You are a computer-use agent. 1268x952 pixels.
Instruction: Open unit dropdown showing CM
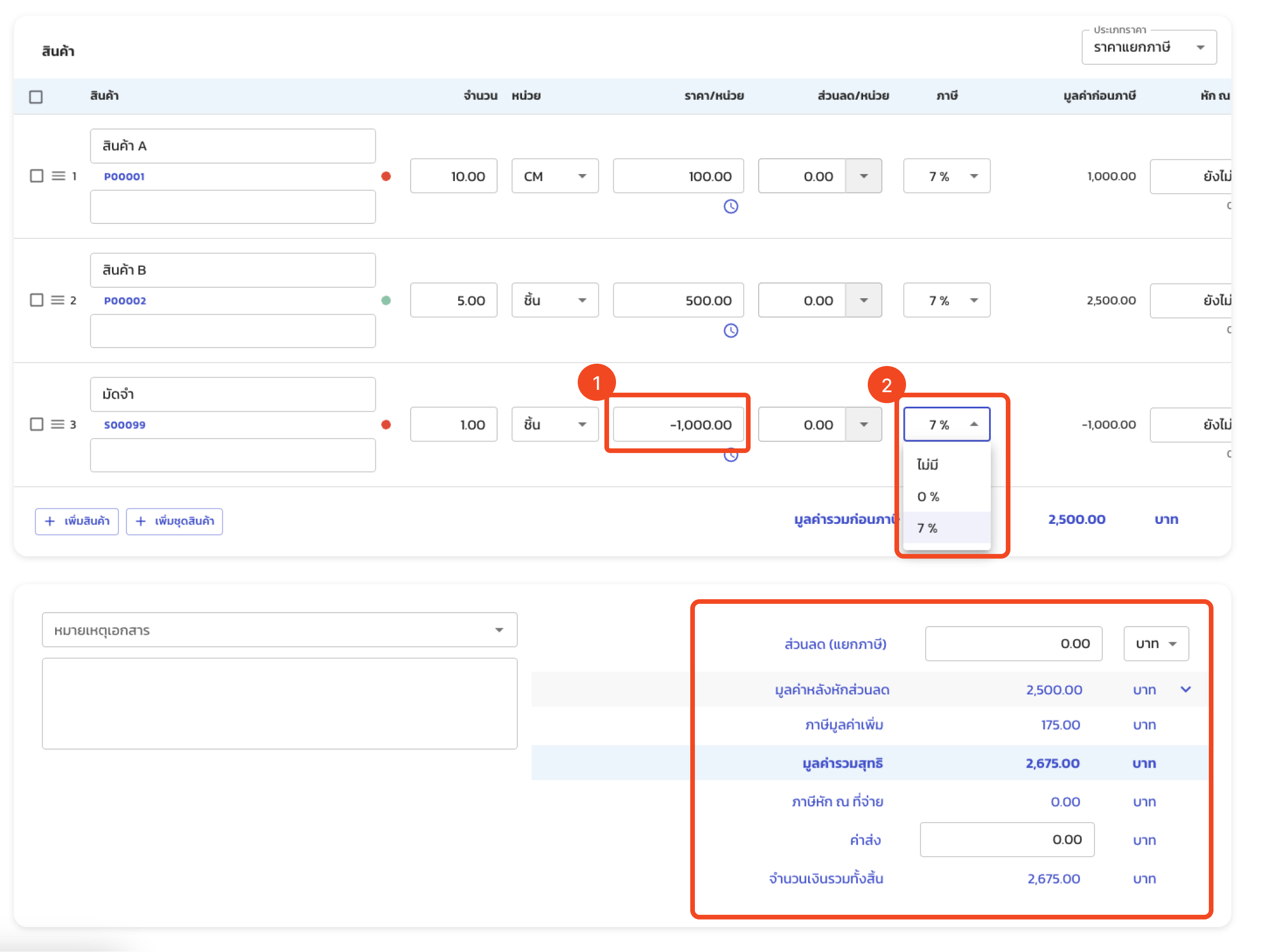coord(555,176)
